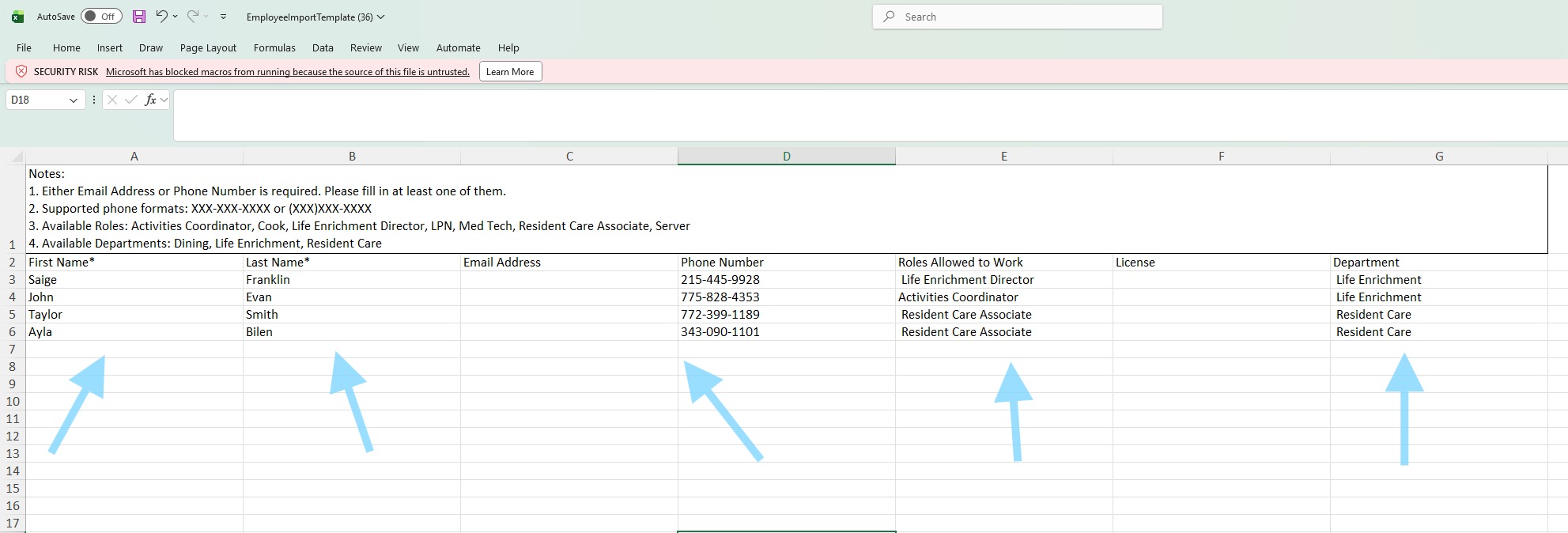
Task: Click the Undo arrow icon
Action: tap(161, 17)
